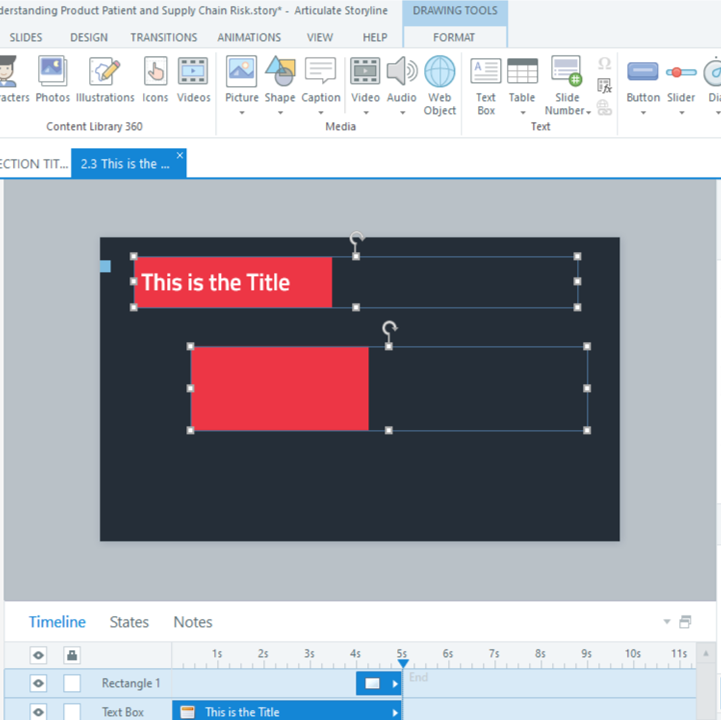Insert a Text Box
This screenshot has width=721, height=720.
(486, 86)
